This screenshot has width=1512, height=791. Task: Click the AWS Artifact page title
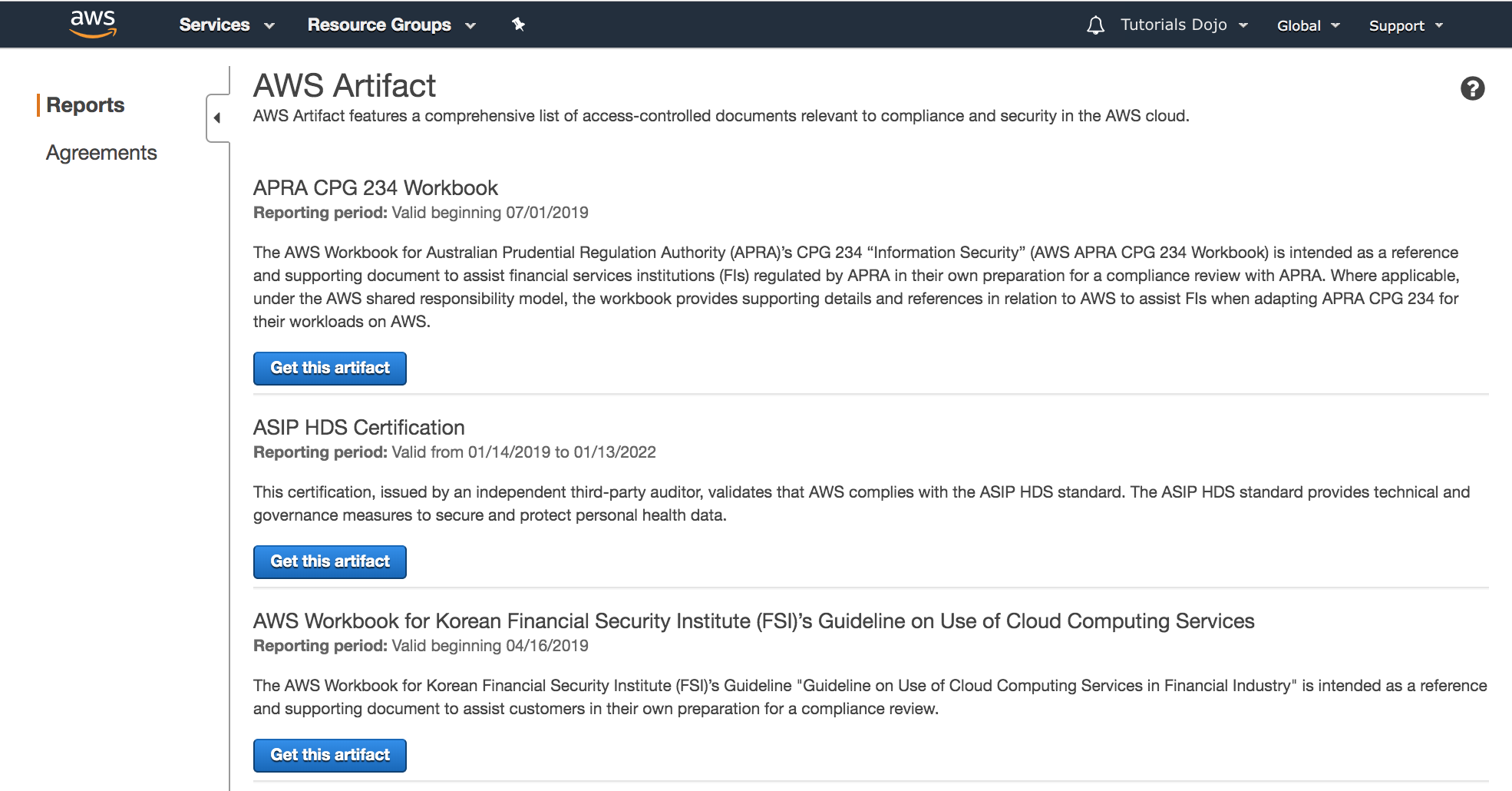click(x=345, y=85)
